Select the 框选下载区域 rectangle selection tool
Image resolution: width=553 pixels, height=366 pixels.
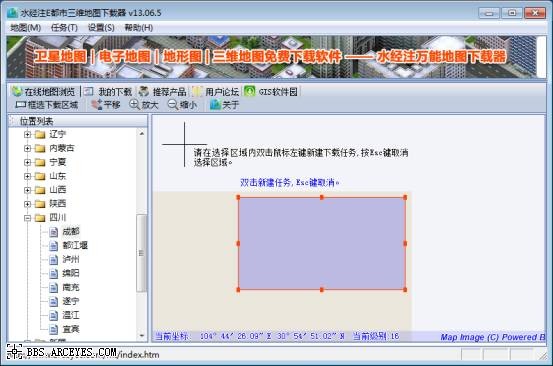(47, 105)
